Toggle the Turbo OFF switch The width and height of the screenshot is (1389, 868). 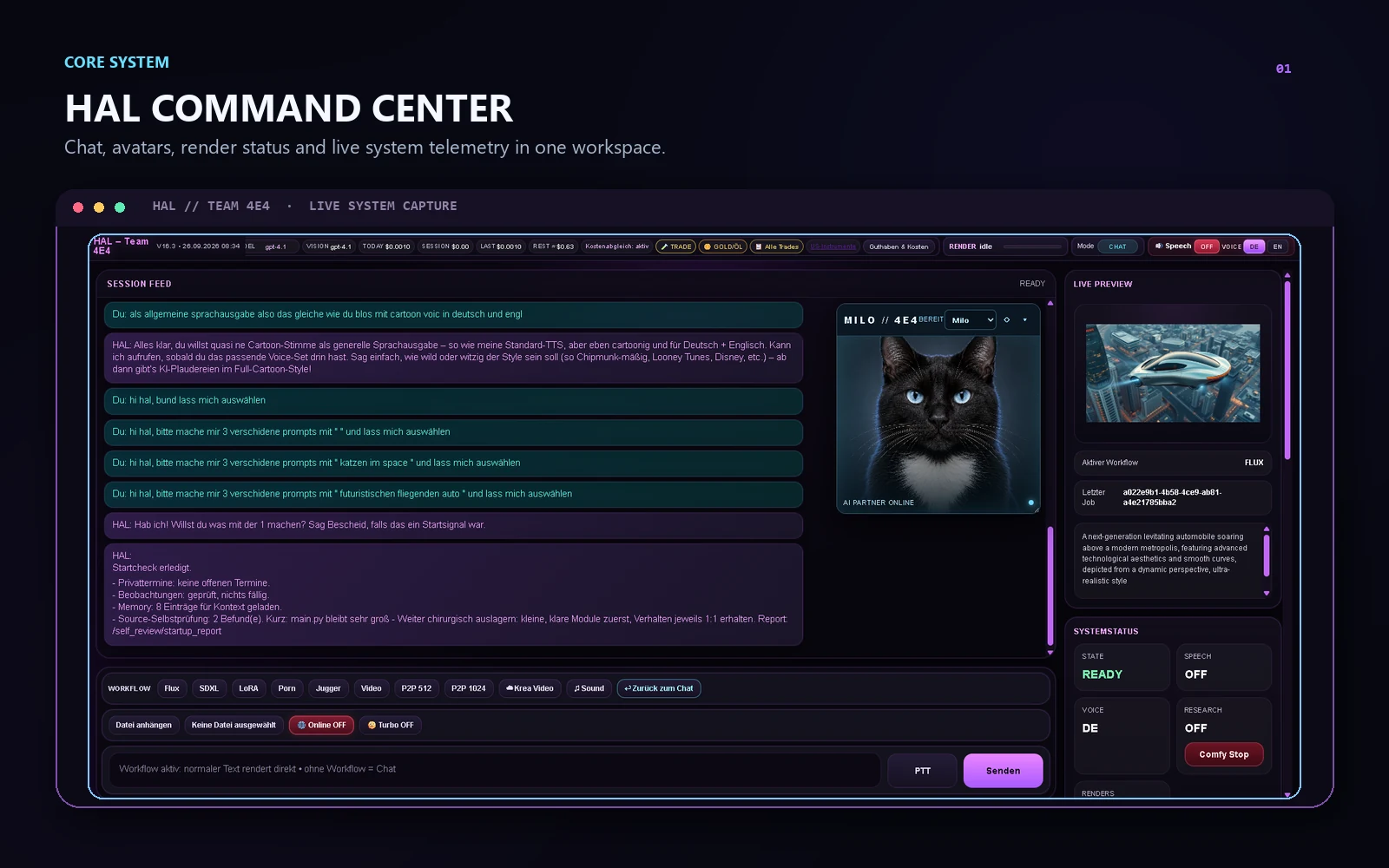click(391, 725)
